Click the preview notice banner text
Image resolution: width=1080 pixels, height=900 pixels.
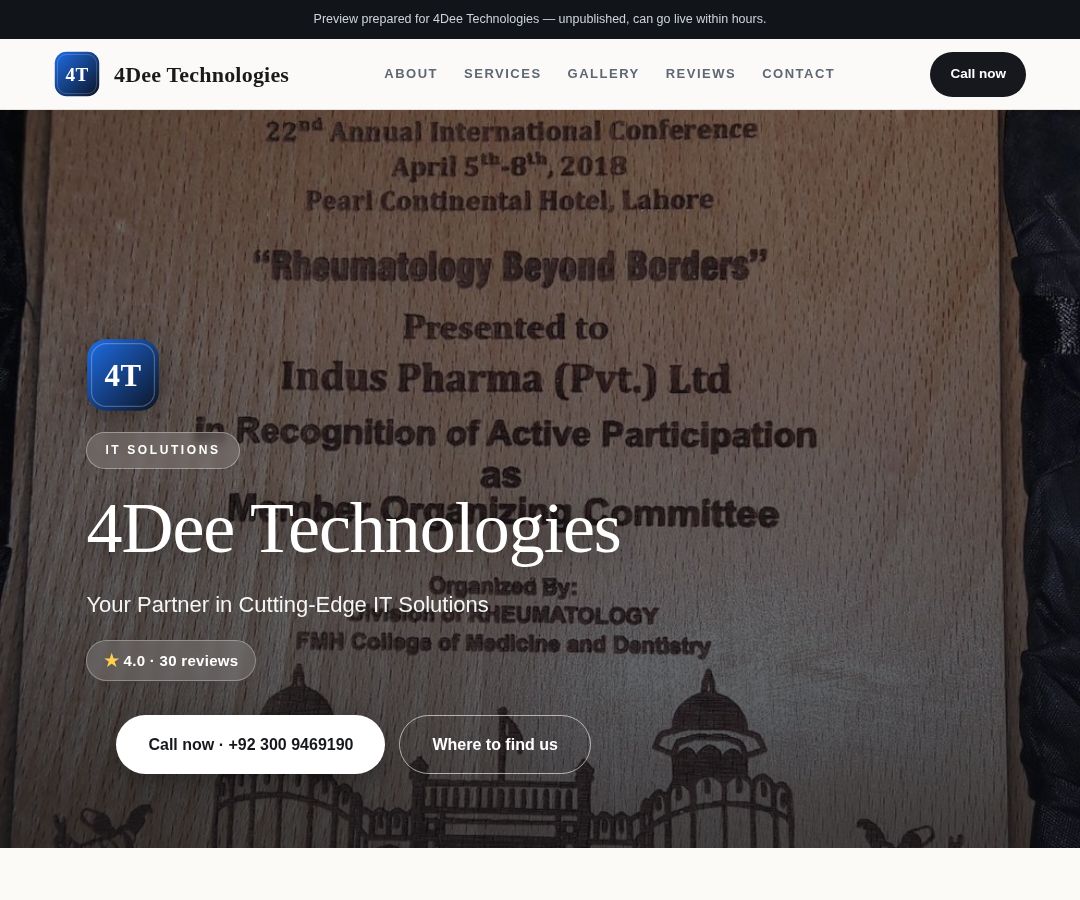[540, 19]
